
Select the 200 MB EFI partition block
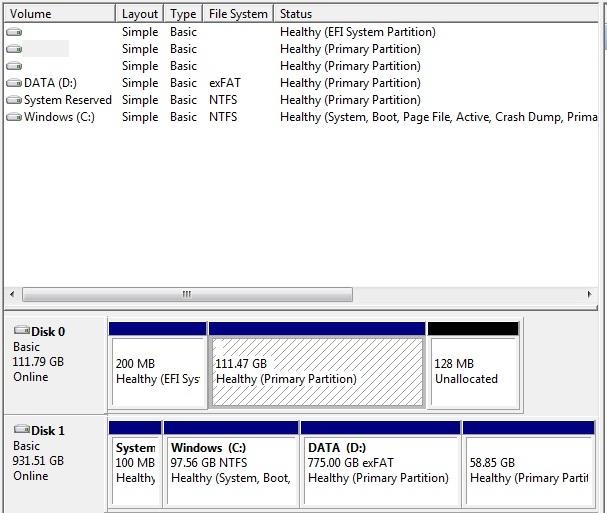157,372
